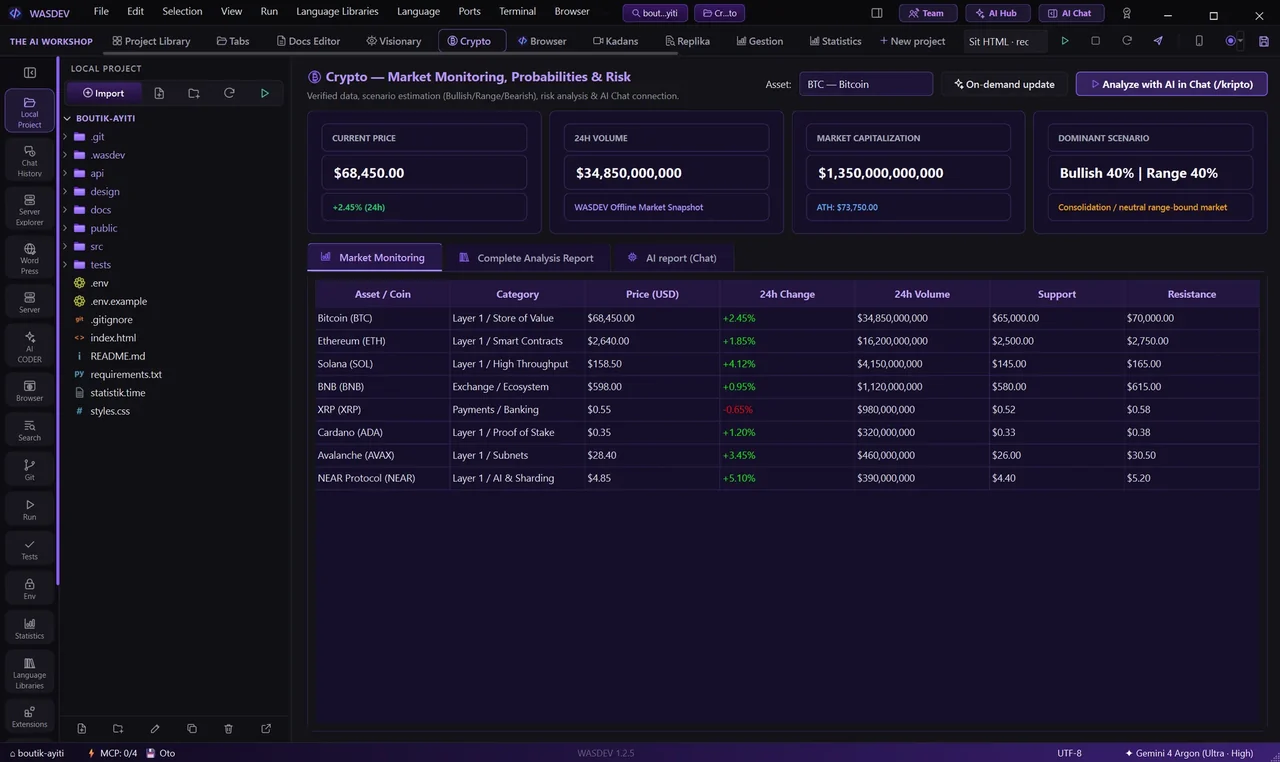Click the On-demand update button
Screen dimensions: 1280x762
click(x=1004, y=84)
